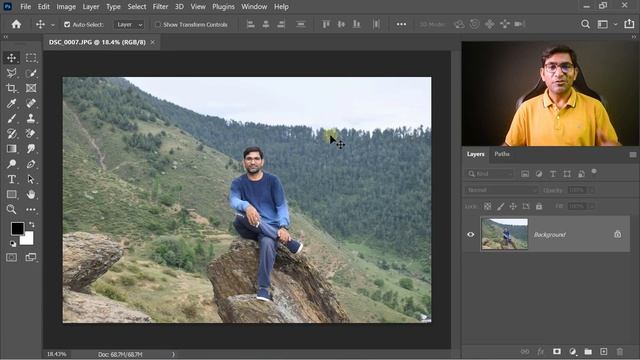The image size is (640, 360).
Task: Create a new layer with plus icon
Action: [x=603, y=351]
